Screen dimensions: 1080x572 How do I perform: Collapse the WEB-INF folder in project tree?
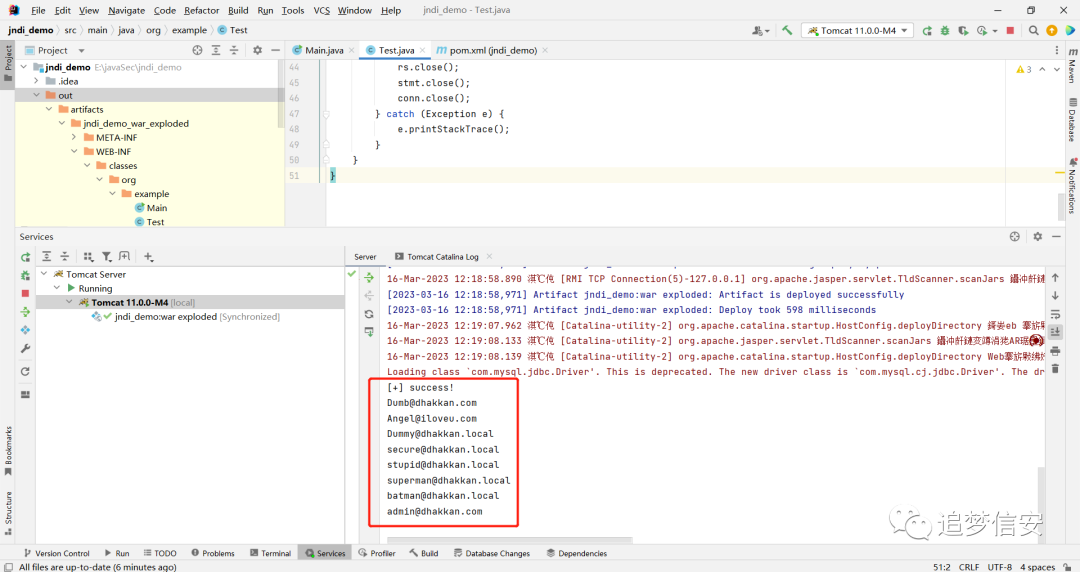click(74, 152)
